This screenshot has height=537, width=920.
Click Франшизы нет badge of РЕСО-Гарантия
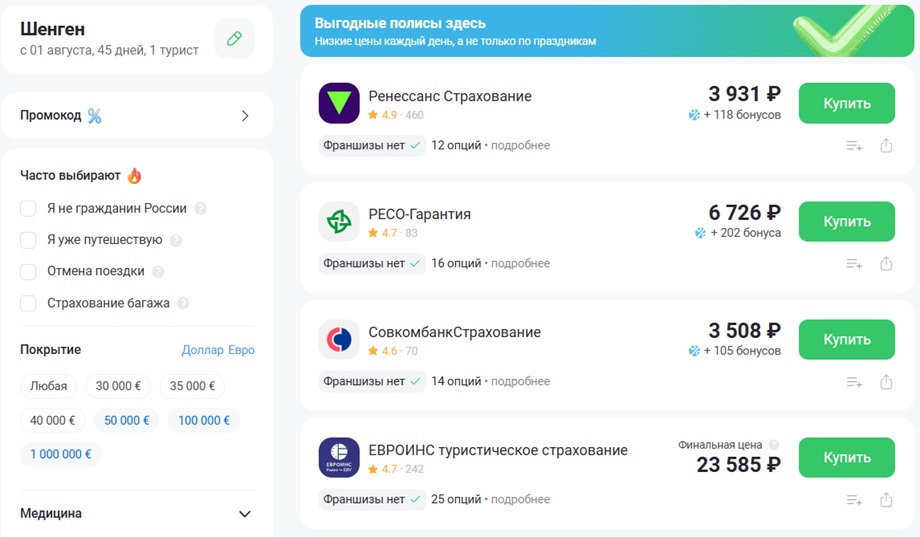click(372, 264)
